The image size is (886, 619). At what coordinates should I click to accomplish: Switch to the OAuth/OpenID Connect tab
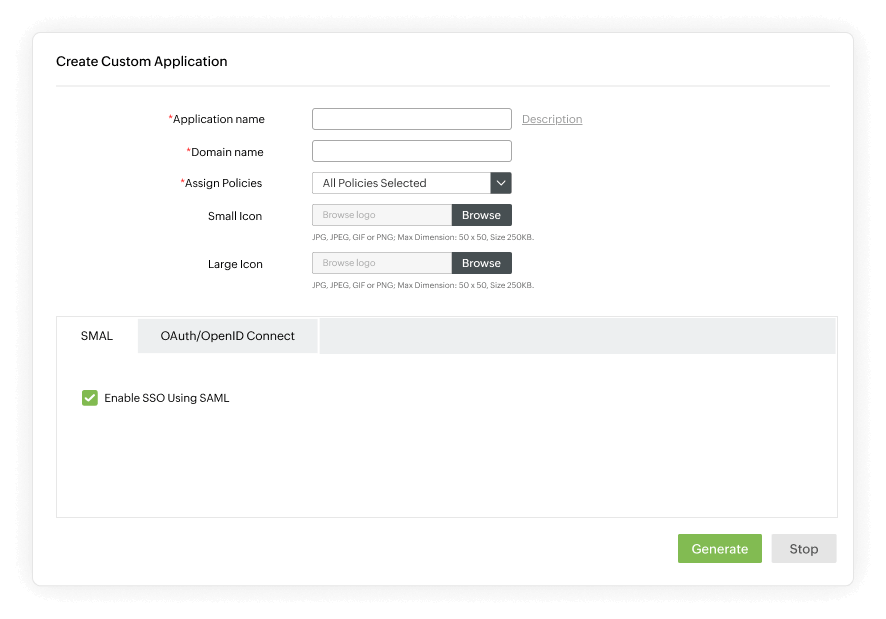227,336
